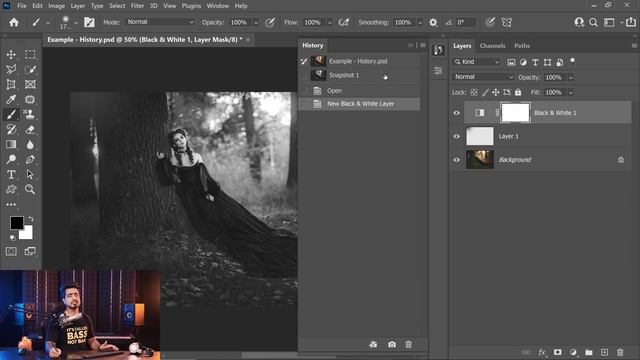Select the Rectangular Marquee tool
This screenshot has height=360, width=640.
[x=30, y=54]
